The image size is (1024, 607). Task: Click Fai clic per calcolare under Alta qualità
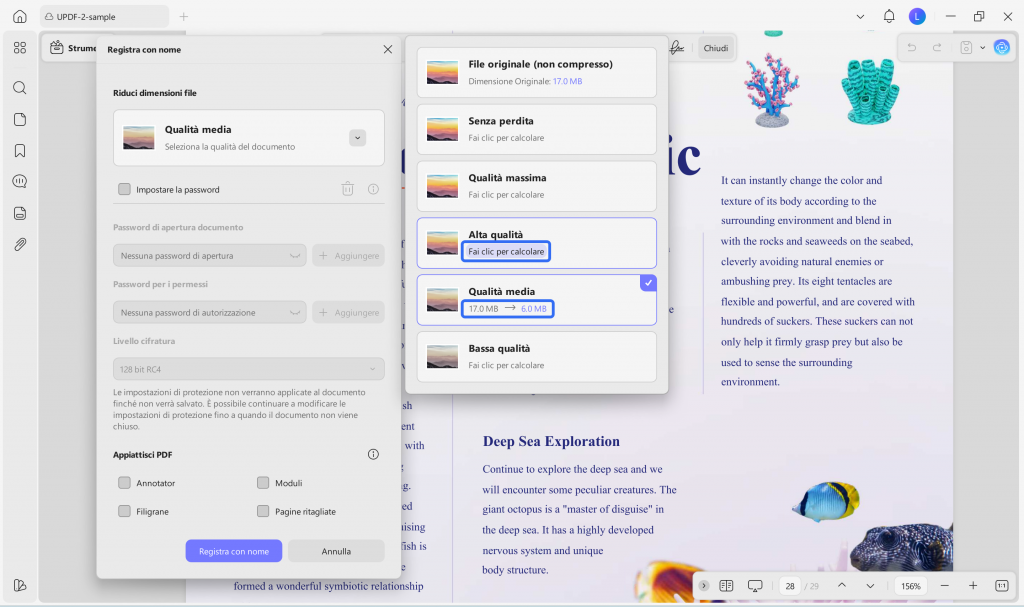coord(506,252)
